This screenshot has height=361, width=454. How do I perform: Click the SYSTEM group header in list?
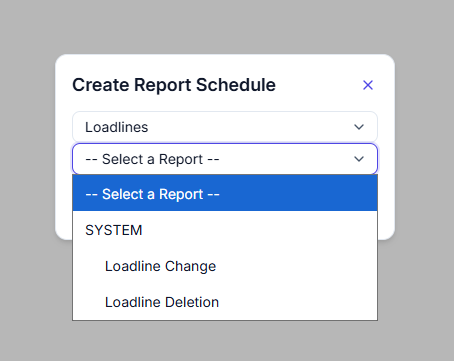point(113,230)
